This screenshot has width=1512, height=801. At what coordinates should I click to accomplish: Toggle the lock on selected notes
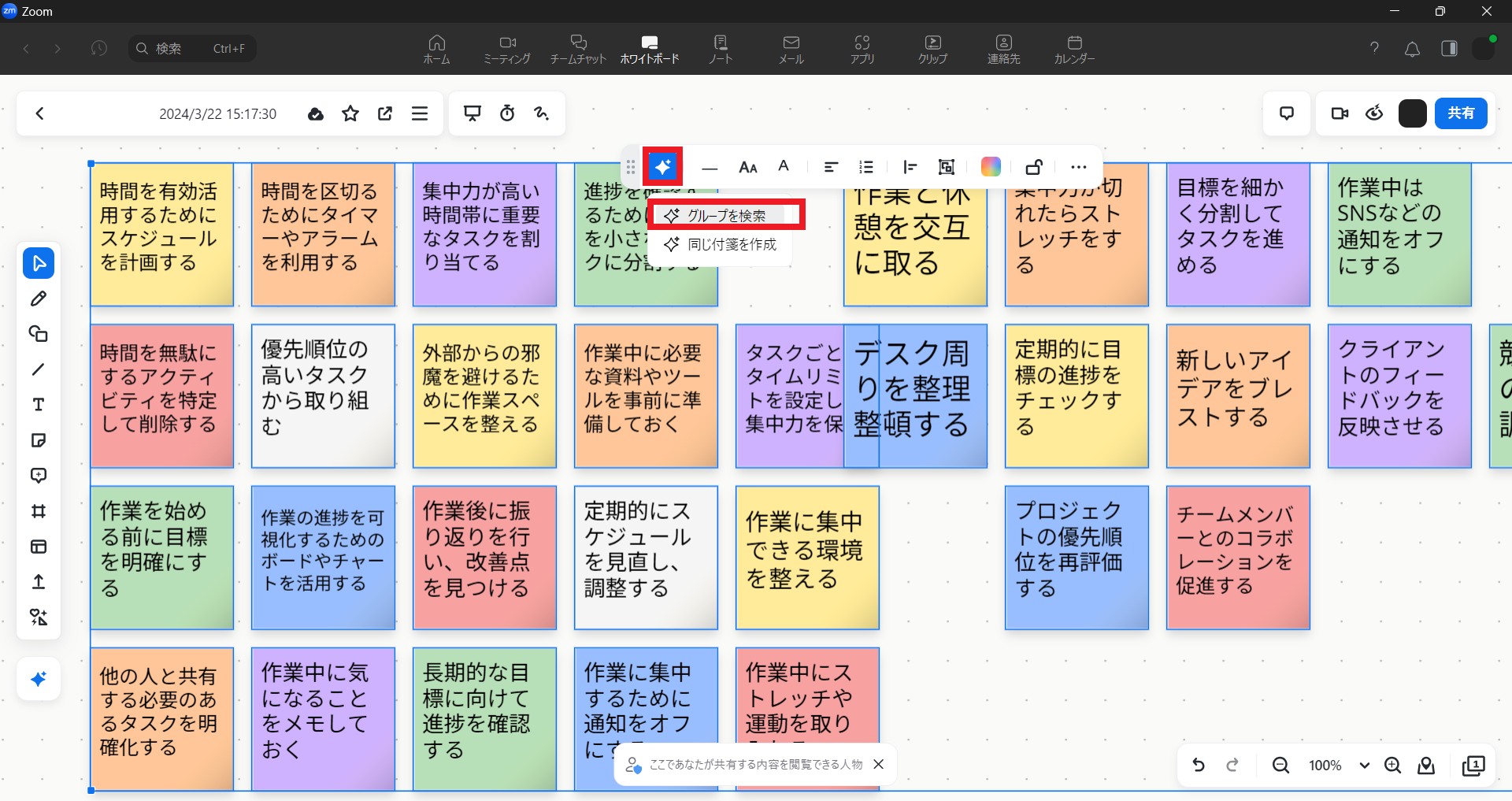1034,167
